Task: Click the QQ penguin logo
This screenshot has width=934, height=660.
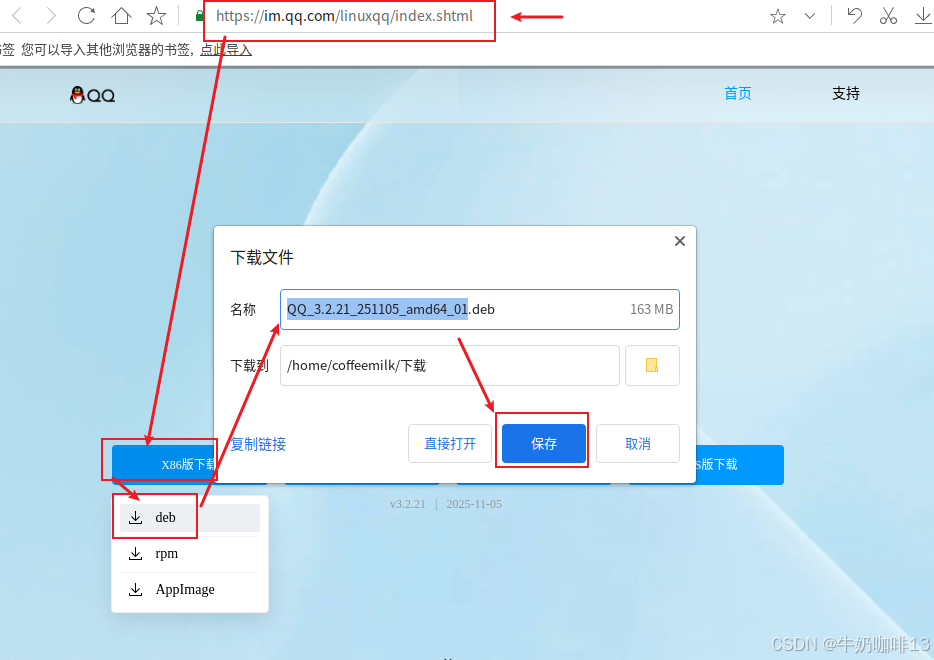Action: click(x=92, y=95)
